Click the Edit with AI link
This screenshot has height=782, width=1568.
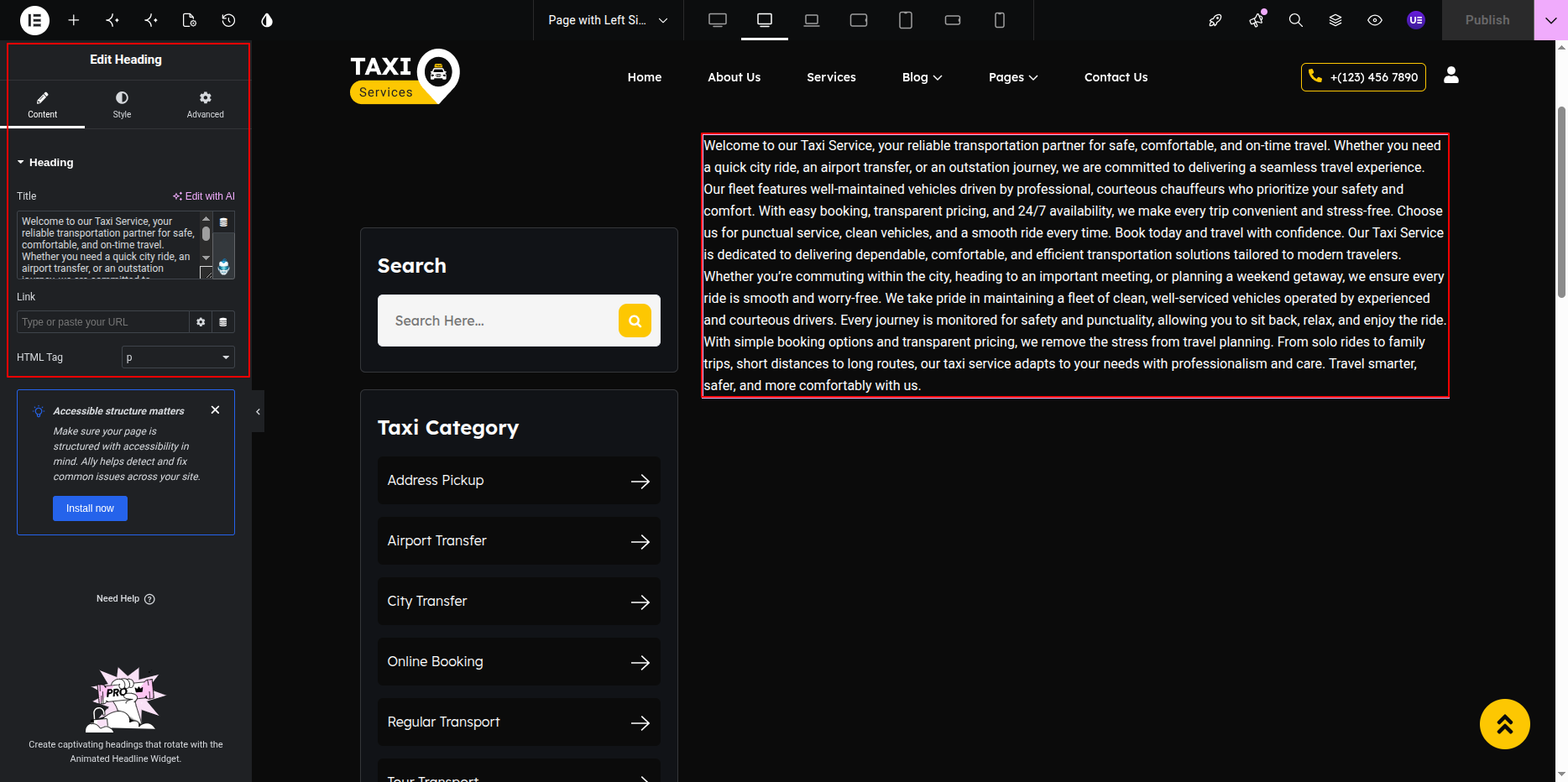pyautogui.click(x=204, y=196)
